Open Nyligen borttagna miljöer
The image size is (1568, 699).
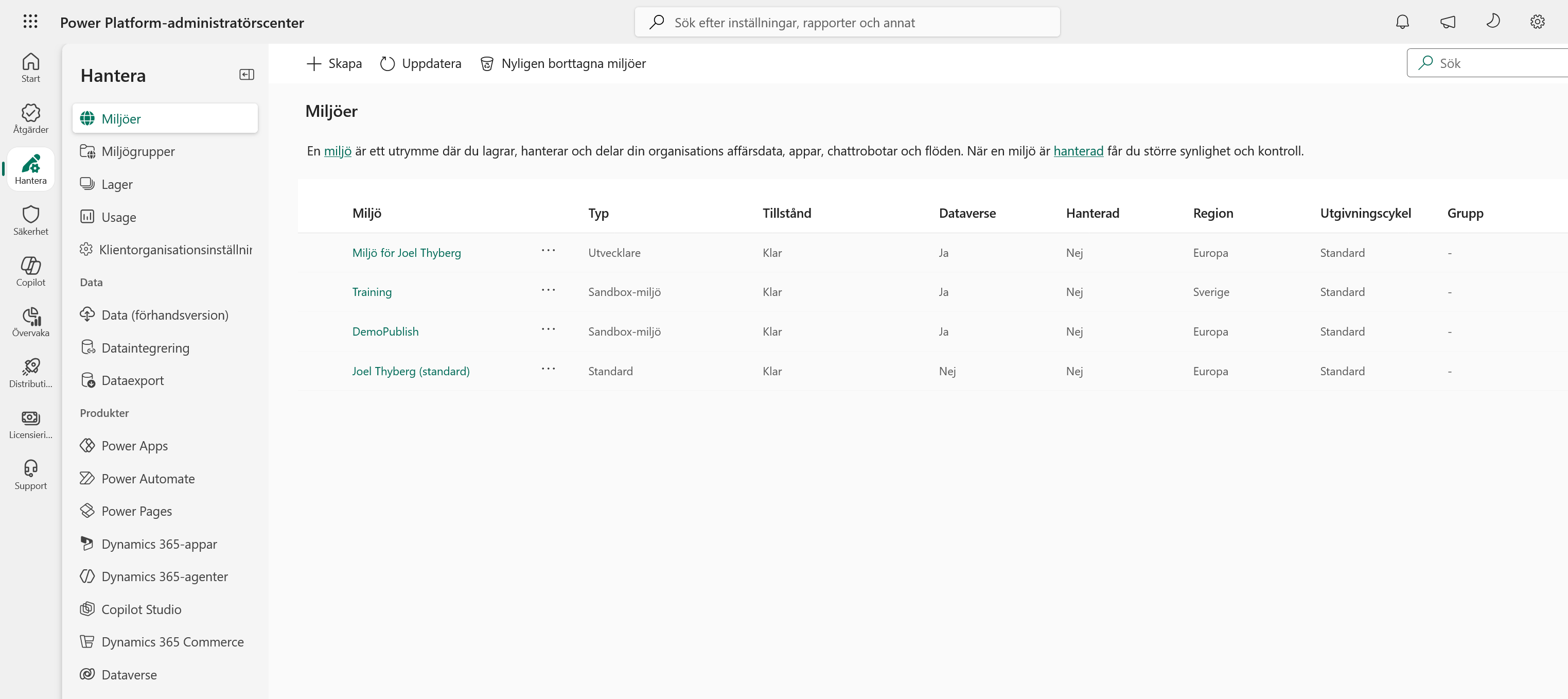tap(563, 63)
